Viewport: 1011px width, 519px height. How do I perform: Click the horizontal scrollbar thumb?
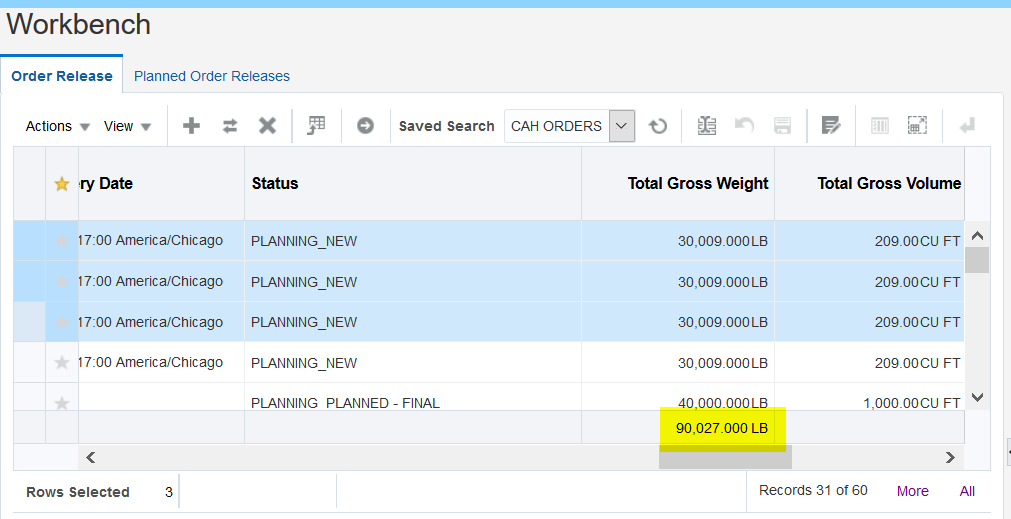pos(725,457)
